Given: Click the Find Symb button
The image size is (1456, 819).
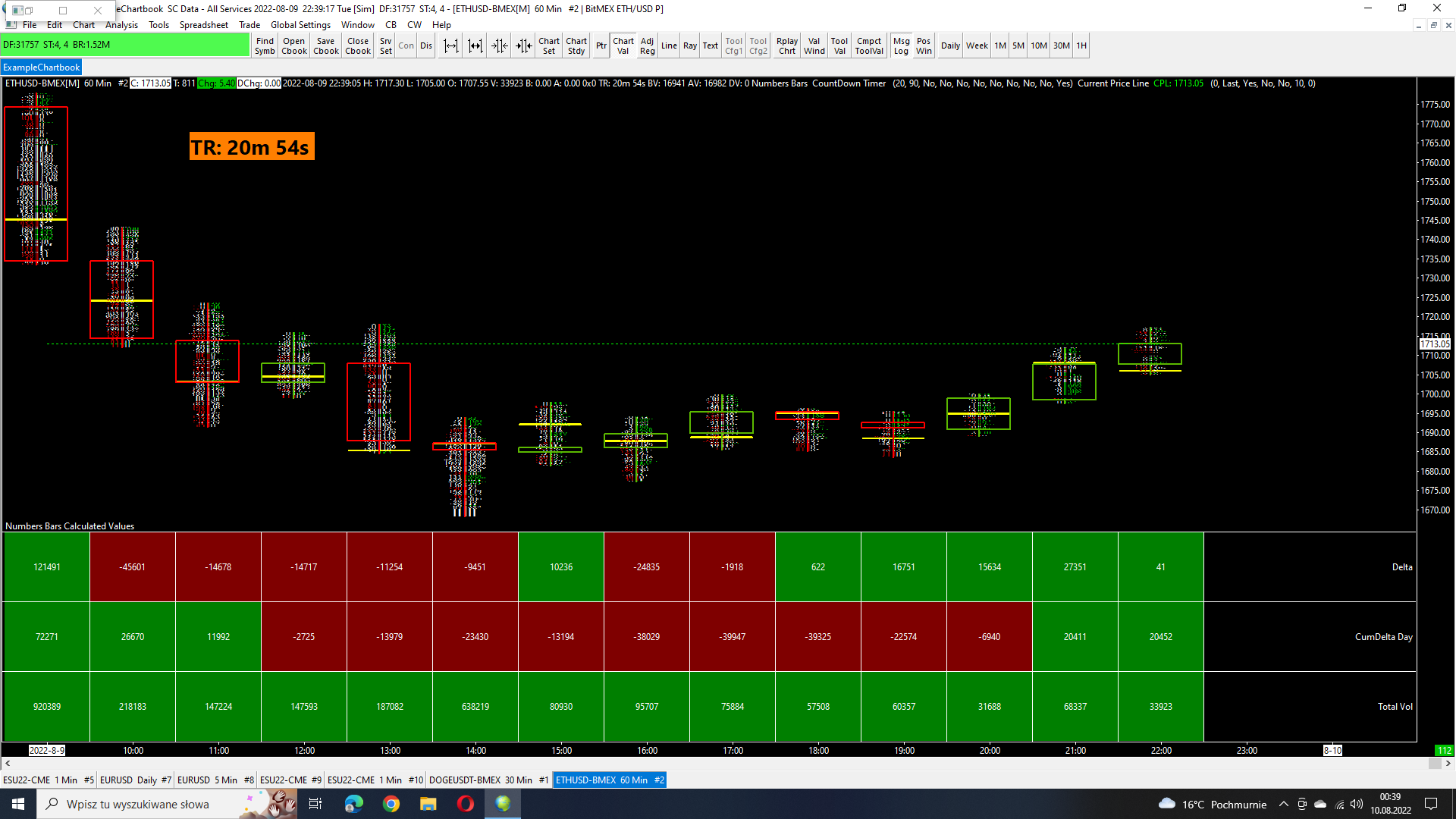Looking at the screenshot, I should 265,46.
